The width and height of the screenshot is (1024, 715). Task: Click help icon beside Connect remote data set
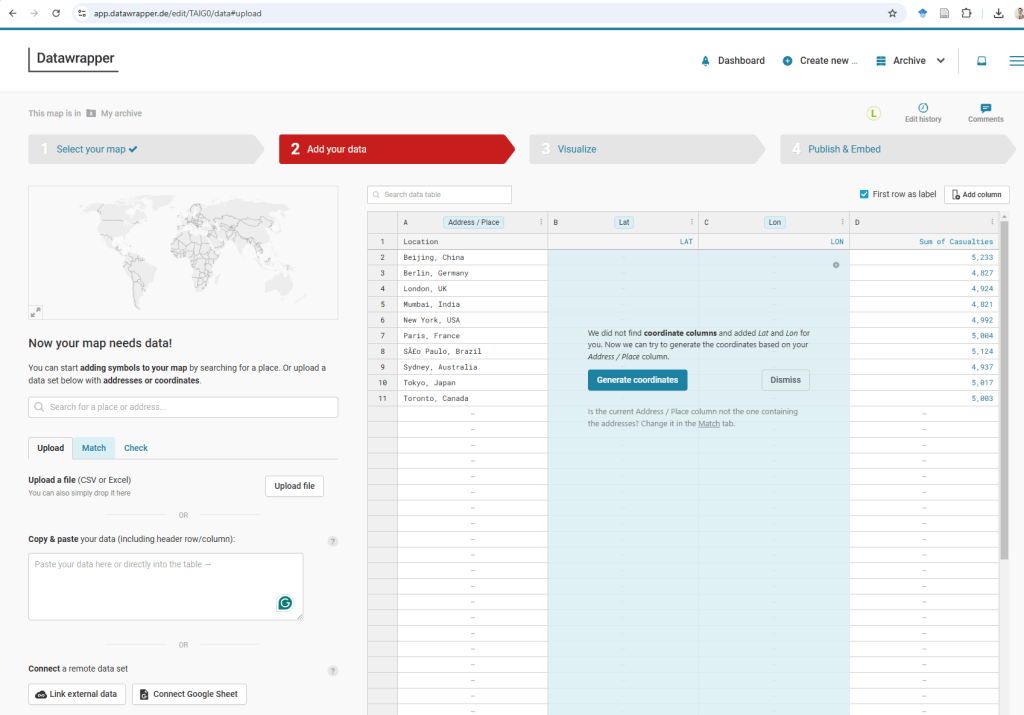pyautogui.click(x=333, y=671)
